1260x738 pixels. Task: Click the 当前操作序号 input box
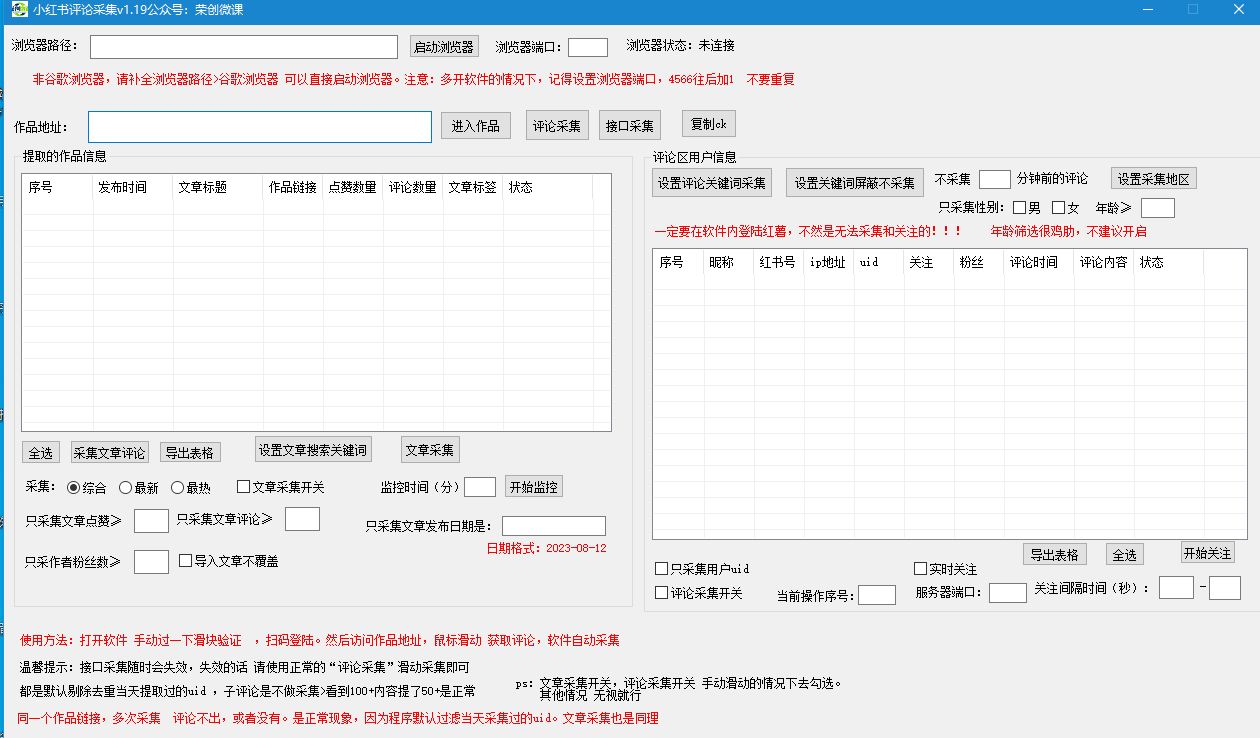pos(877,595)
